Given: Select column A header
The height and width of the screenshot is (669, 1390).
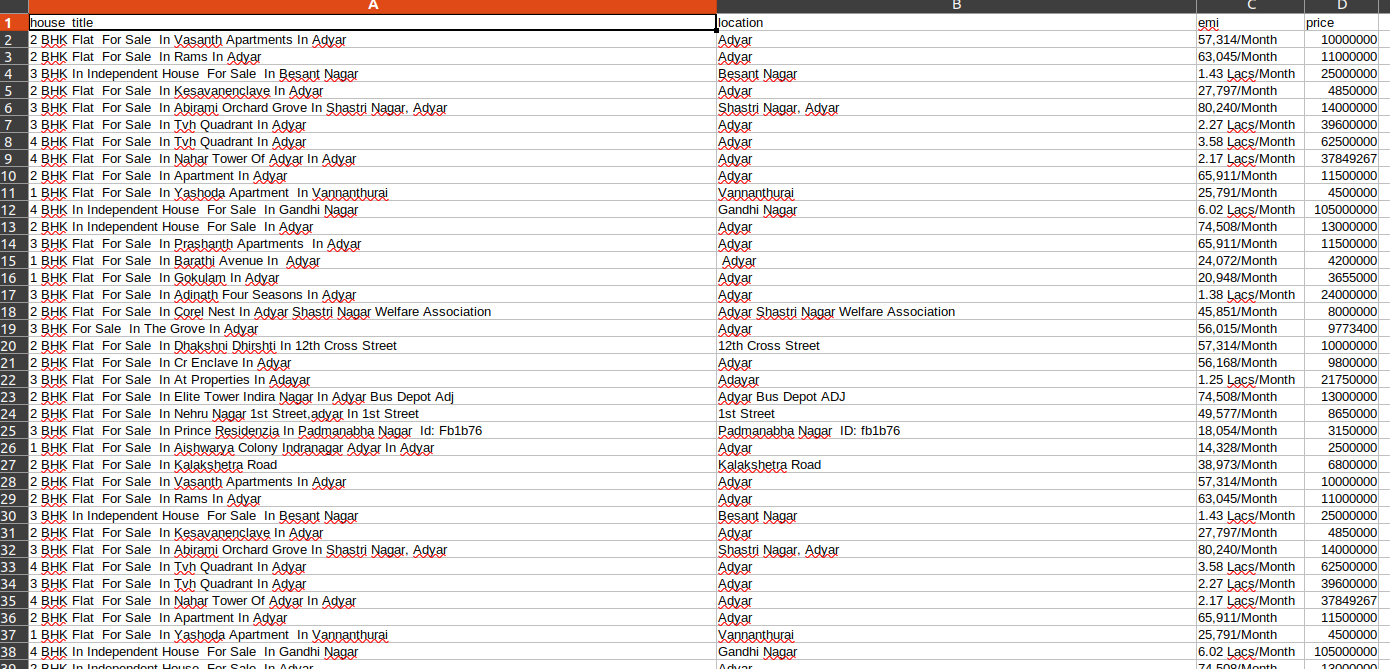Looking at the screenshot, I should [372, 6].
